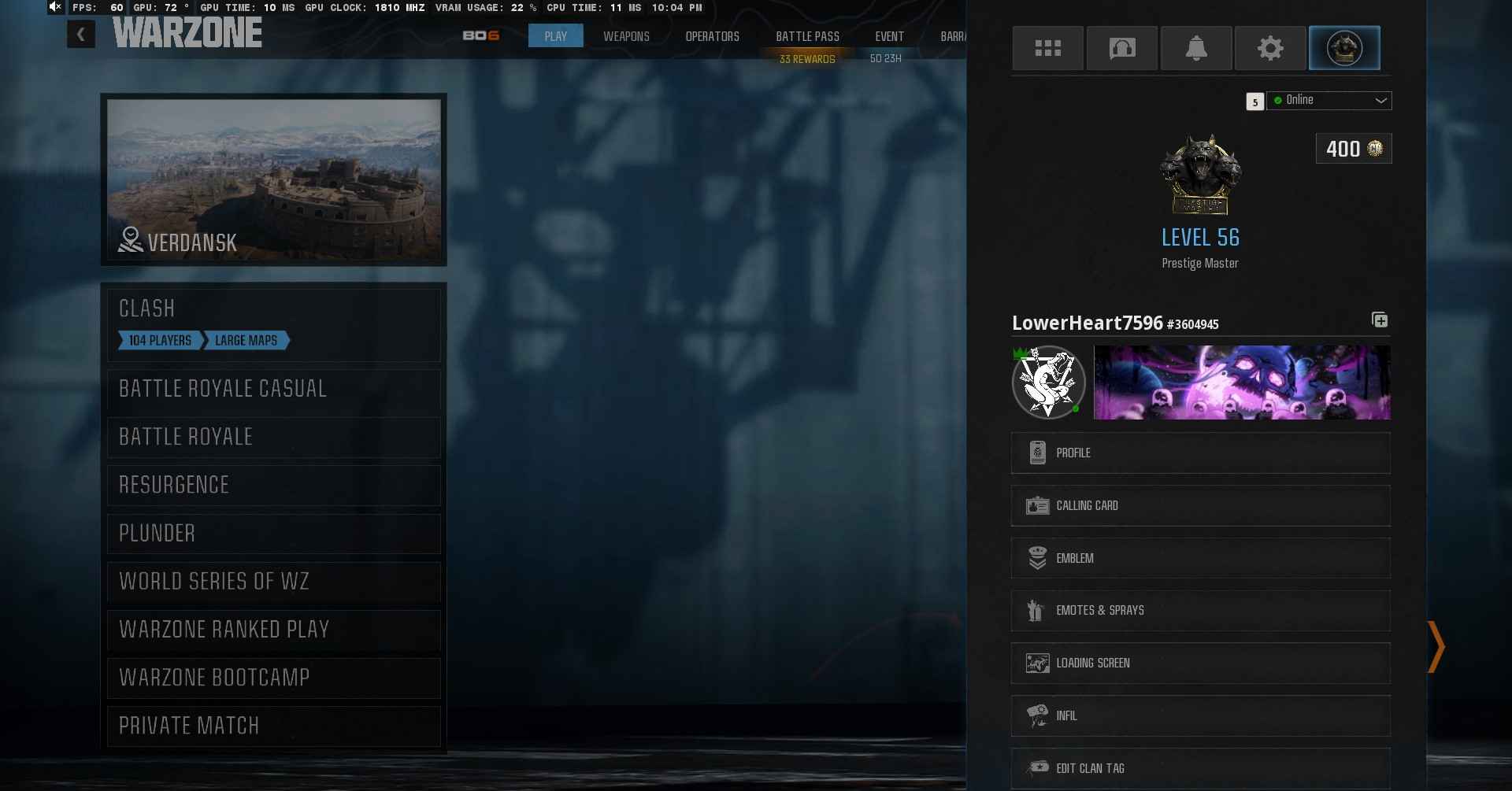Switch to the Weapons tab
Screen dimensions: 1512x791
626,36
